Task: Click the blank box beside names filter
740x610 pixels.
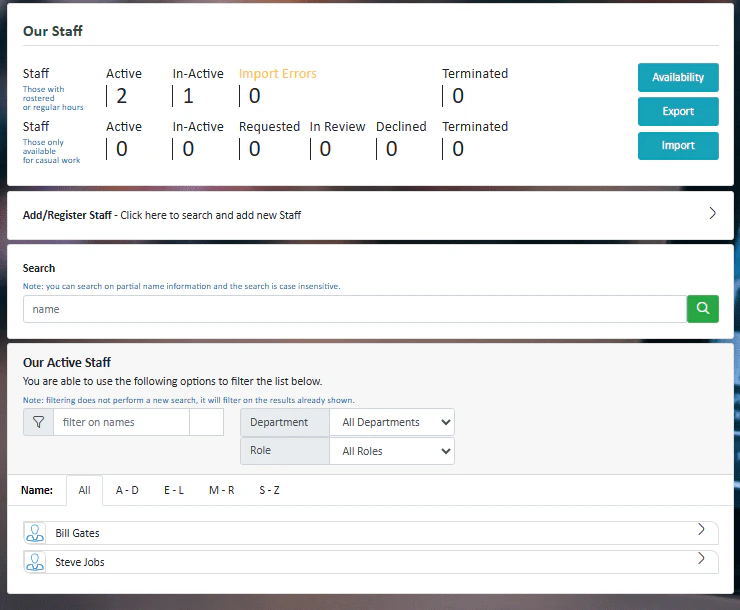Action: [206, 422]
